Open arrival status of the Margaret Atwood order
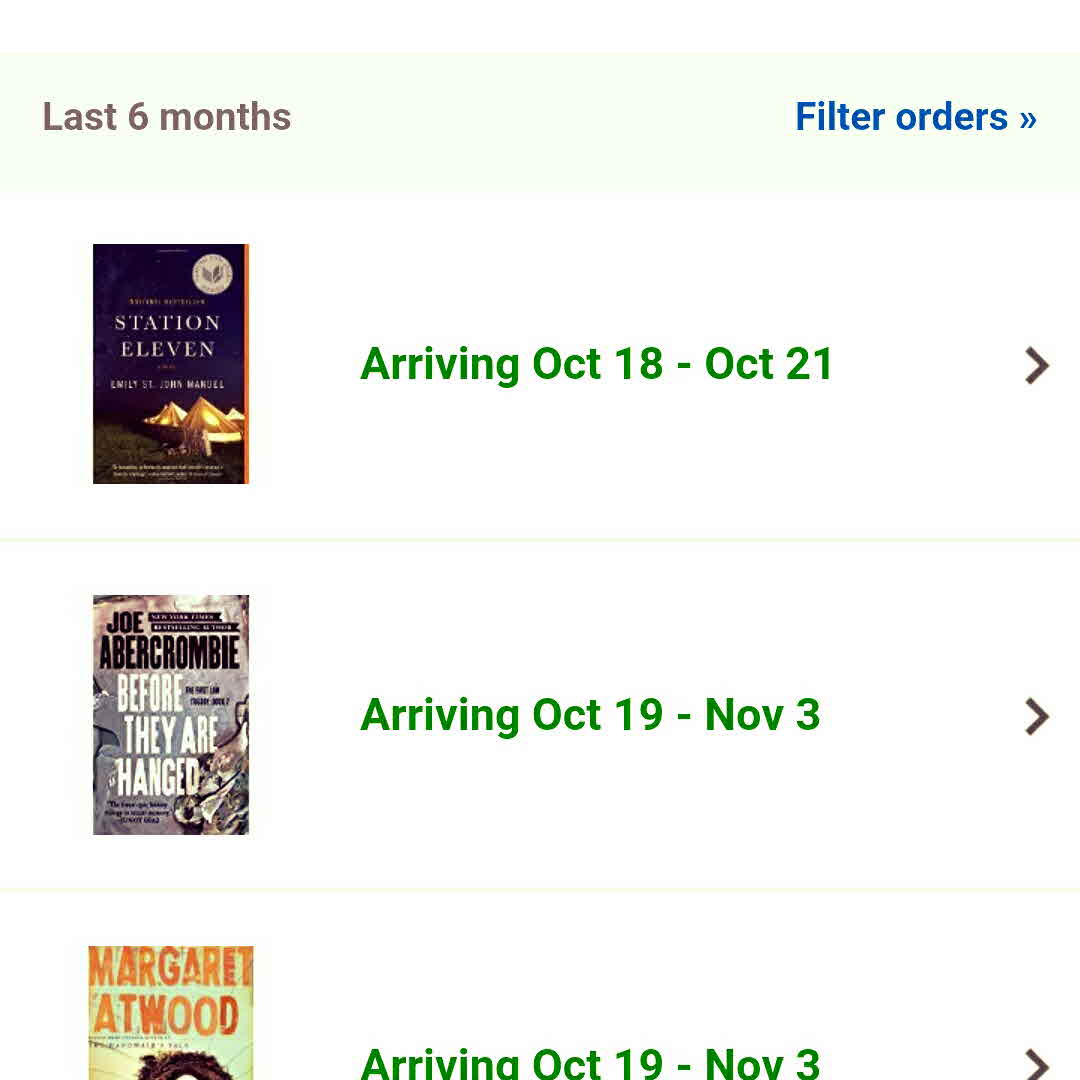 [x=590, y=1062]
